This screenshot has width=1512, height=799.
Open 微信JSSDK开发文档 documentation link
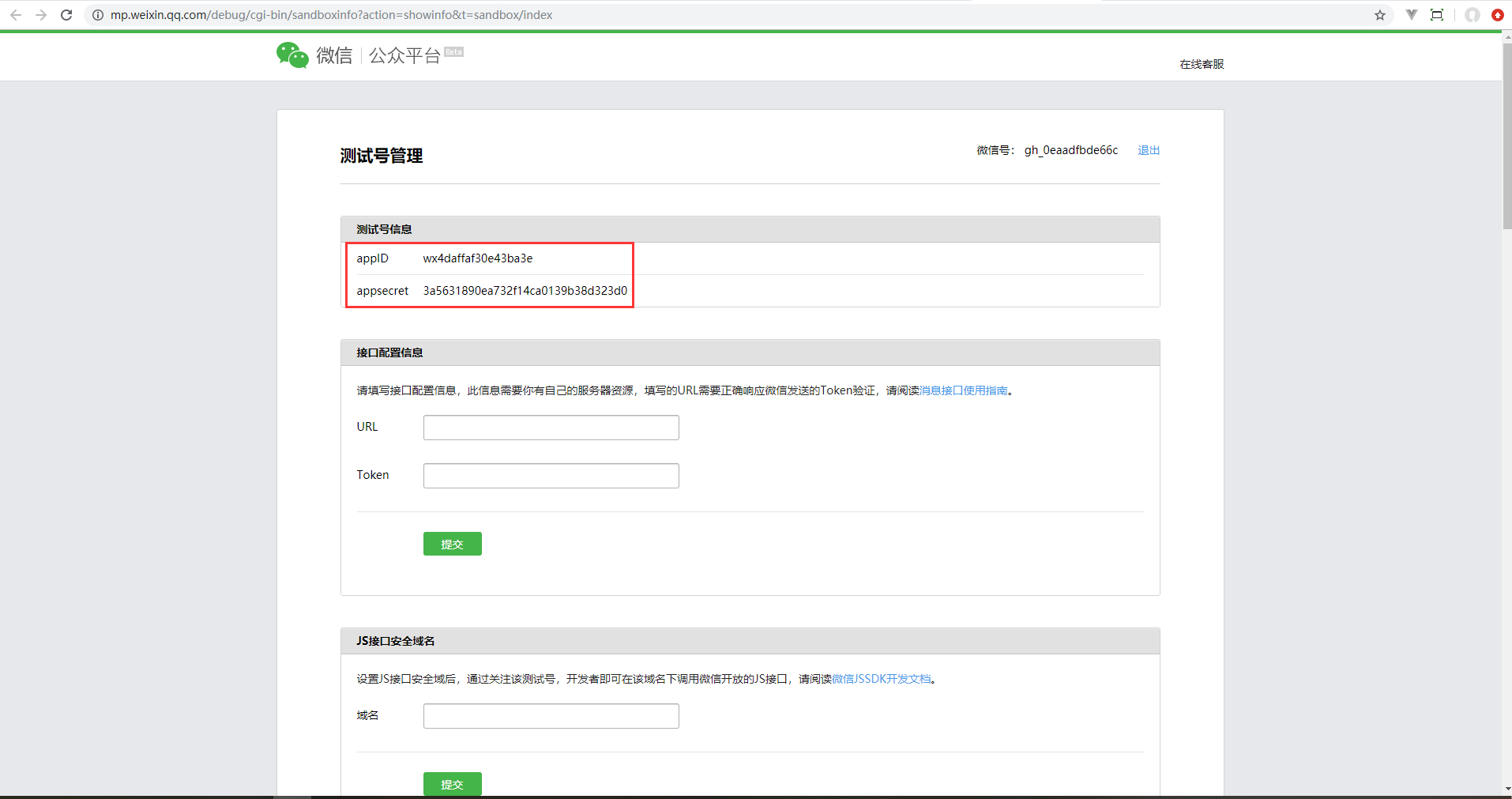(882, 678)
